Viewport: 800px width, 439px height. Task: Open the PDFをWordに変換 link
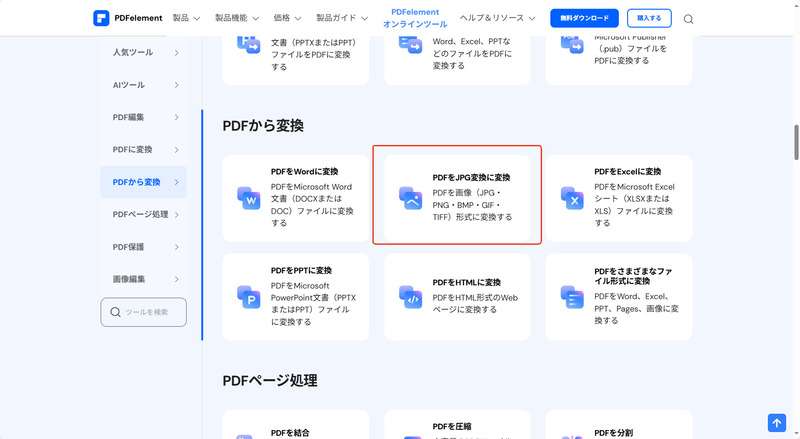point(304,172)
